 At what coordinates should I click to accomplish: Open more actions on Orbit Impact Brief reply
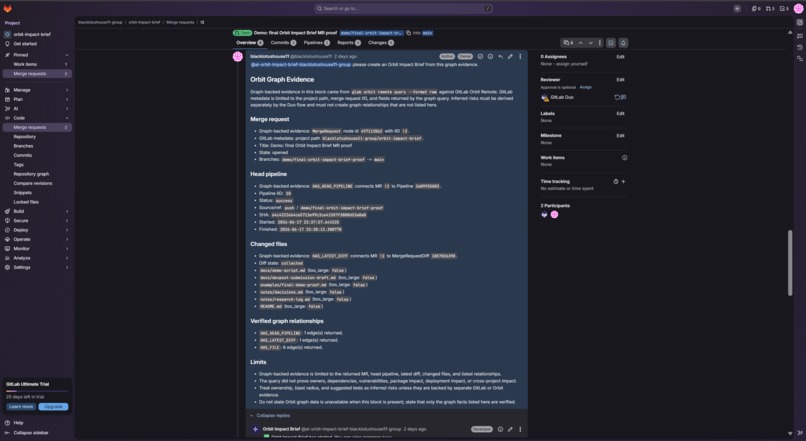(520, 429)
